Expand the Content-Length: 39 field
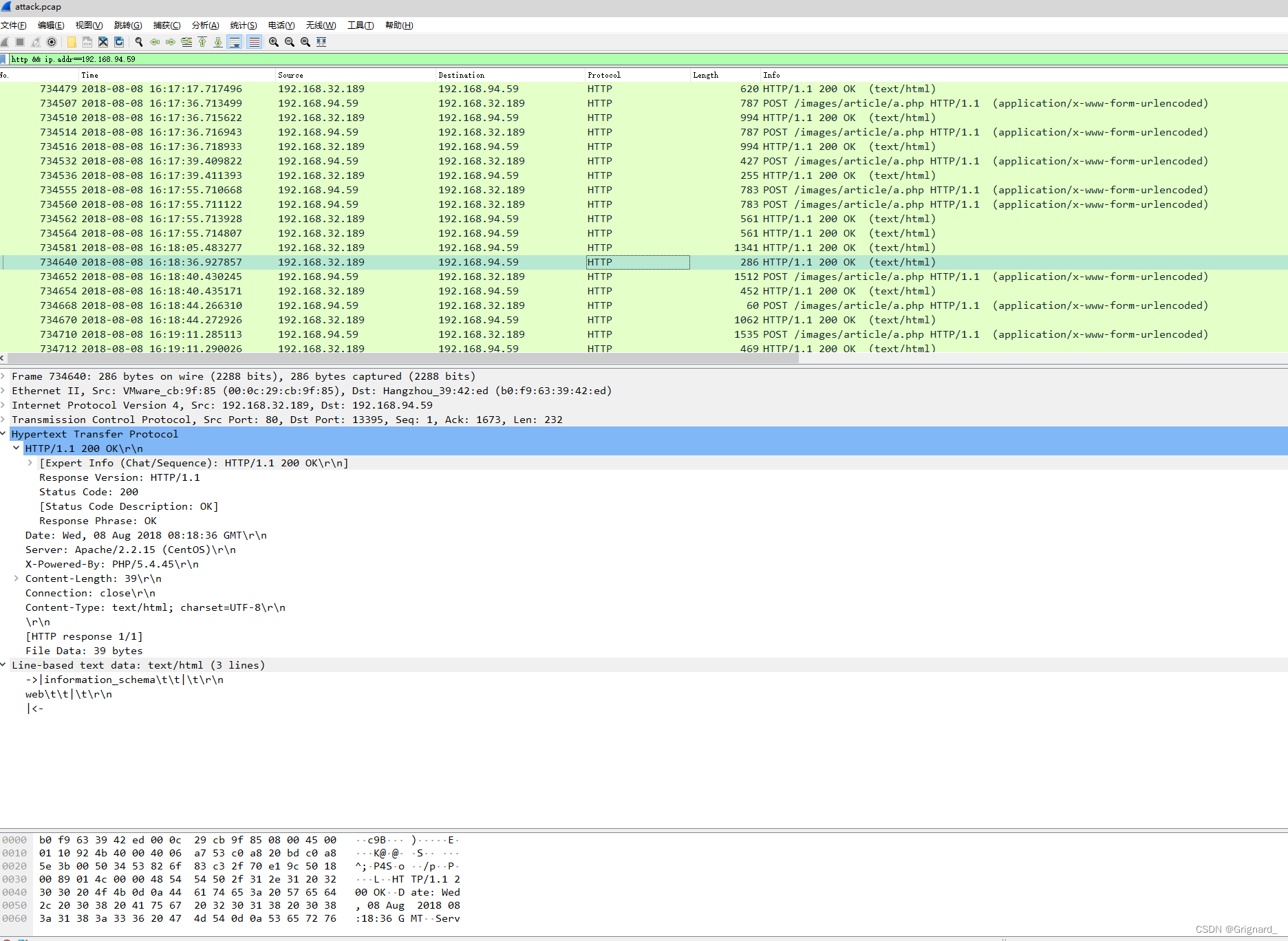Screen dimensions: 1288x941 (17, 578)
